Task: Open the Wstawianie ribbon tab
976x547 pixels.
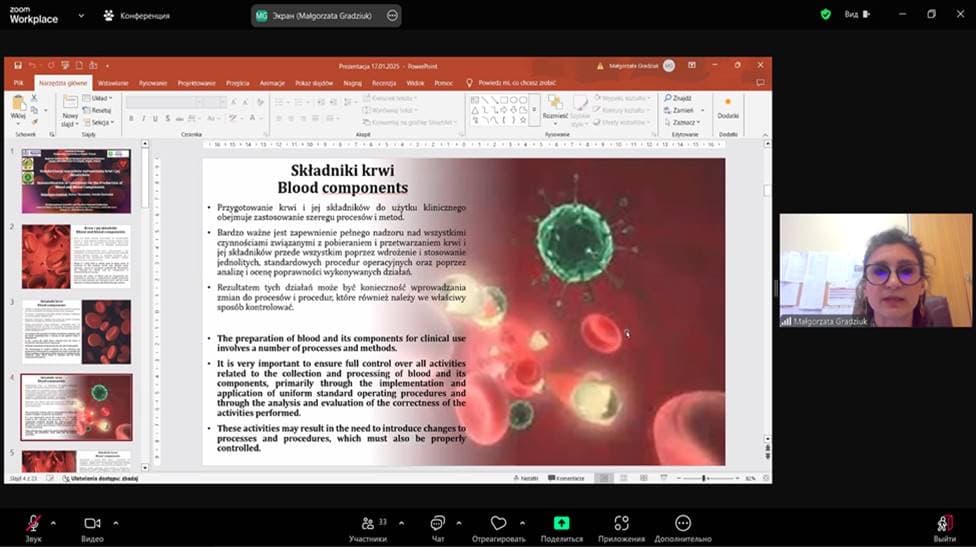Action: [113, 83]
